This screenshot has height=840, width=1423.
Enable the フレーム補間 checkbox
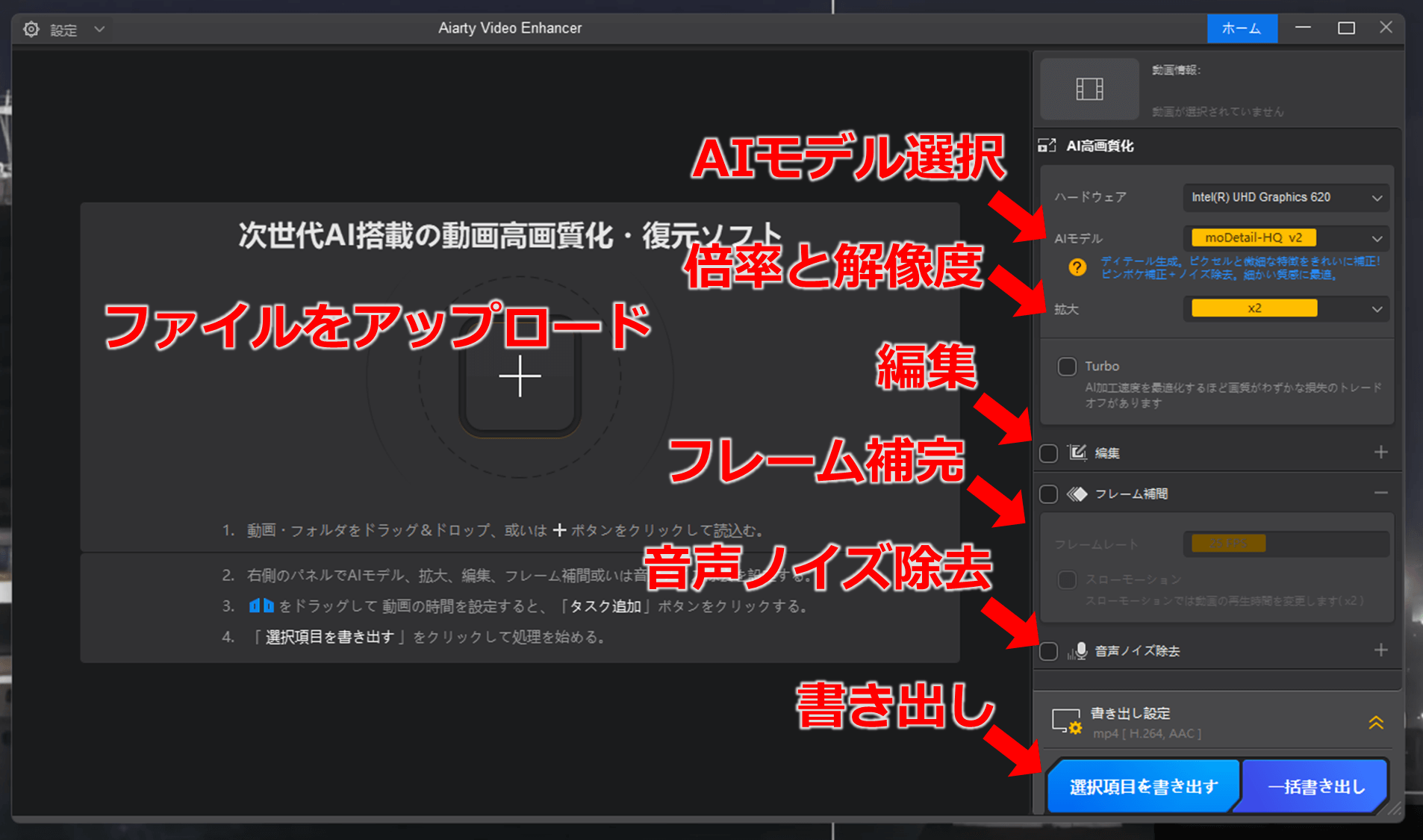pyautogui.click(x=1048, y=494)
